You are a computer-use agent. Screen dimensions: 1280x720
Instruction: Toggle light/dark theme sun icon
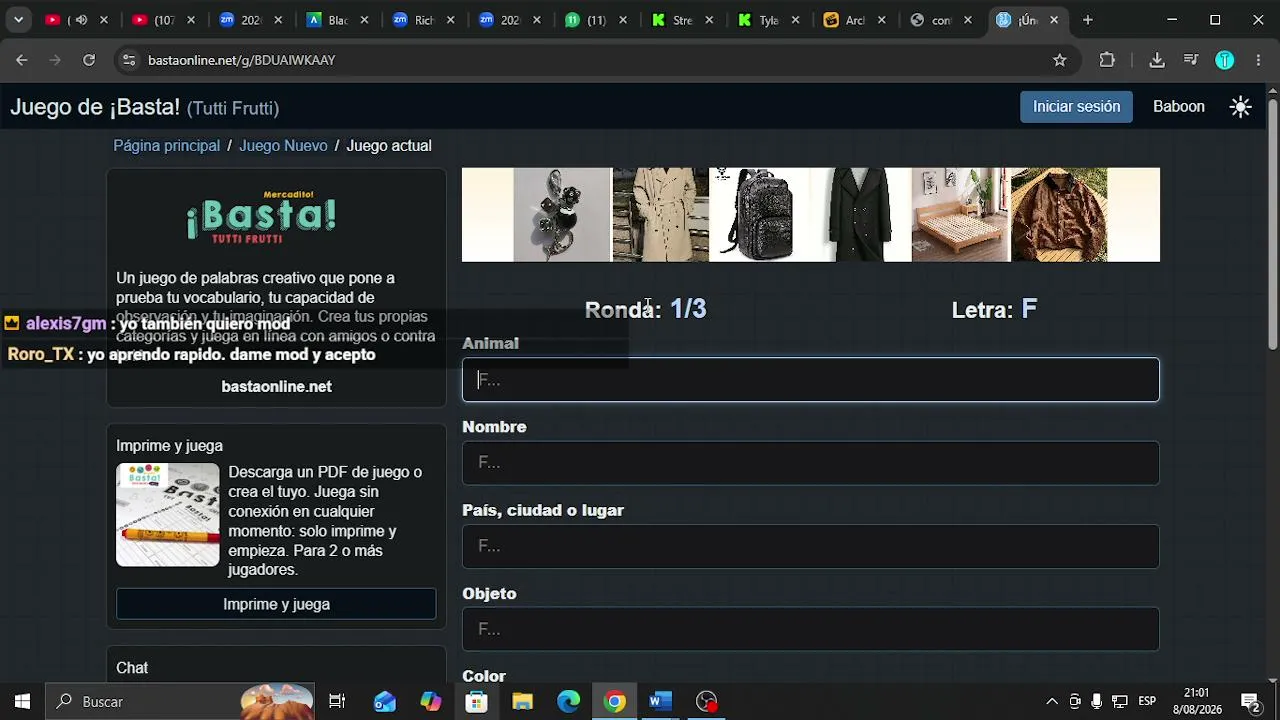1241,107
